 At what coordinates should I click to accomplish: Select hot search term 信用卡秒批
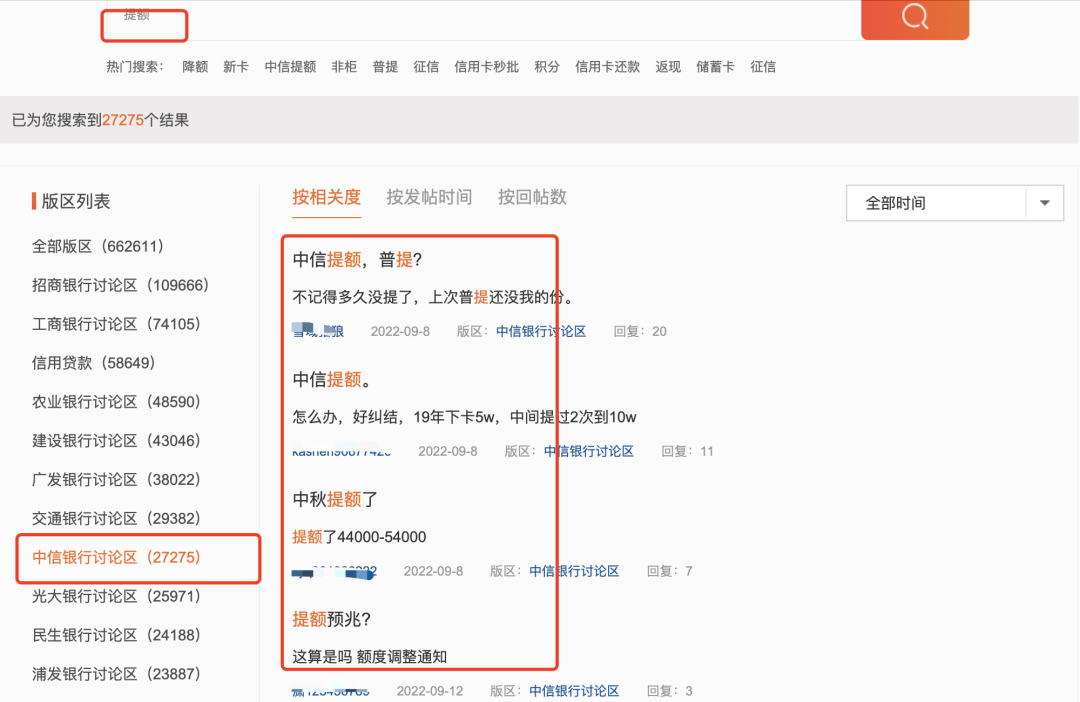pos(486,67)
